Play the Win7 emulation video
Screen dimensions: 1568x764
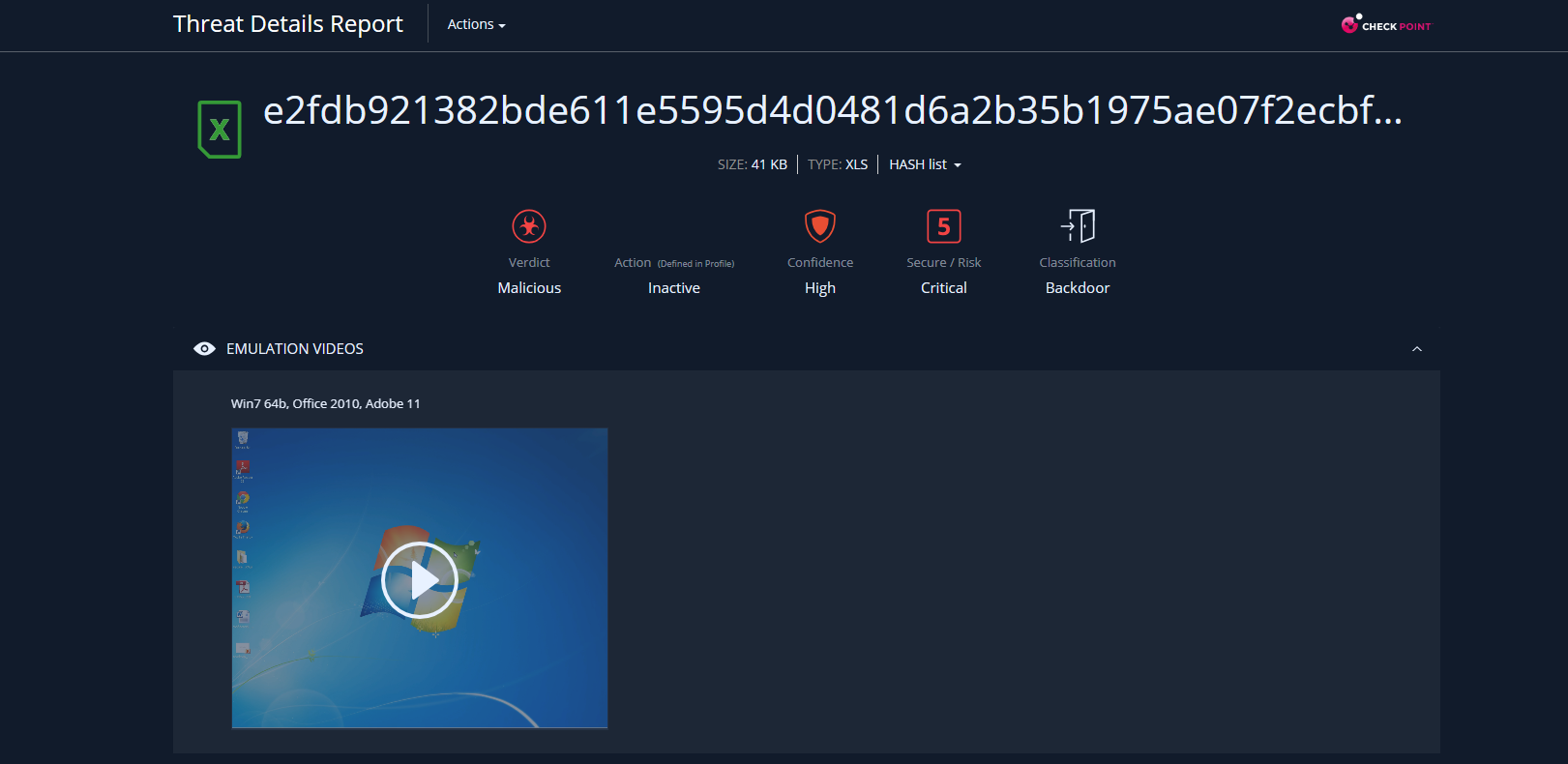pyautogui.click(x=419, y=580)
